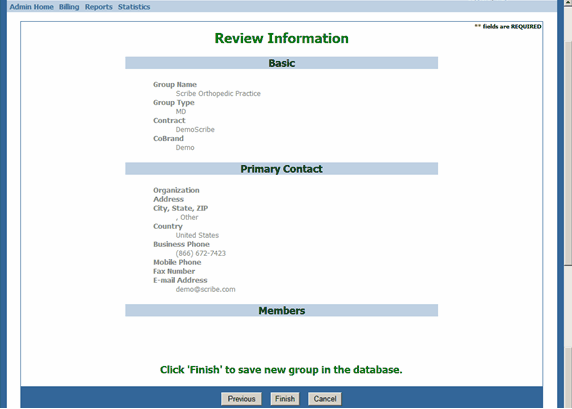Viewport: 572px width, 409px height.
Task: Click the fields are REQUIRED note
Action: pyautogui.click(x=508, y=27)
